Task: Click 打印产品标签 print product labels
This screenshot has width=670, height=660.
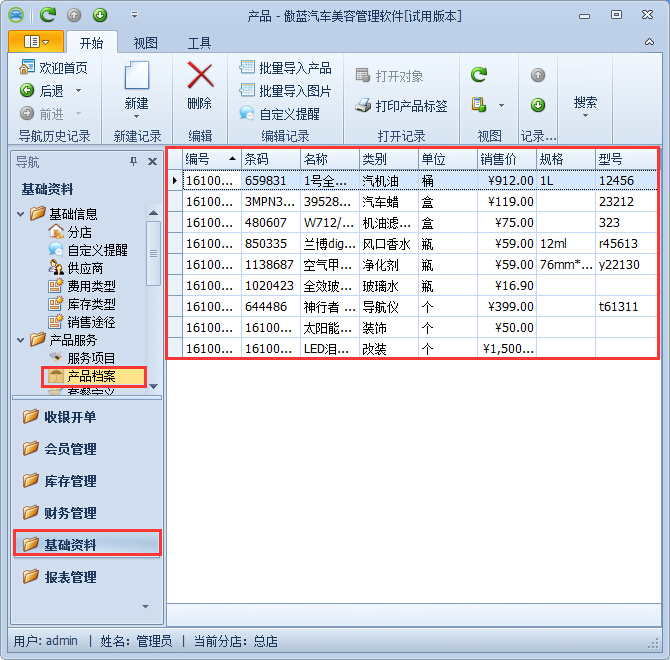Action: pyautogui.click(x=402, y=105)
